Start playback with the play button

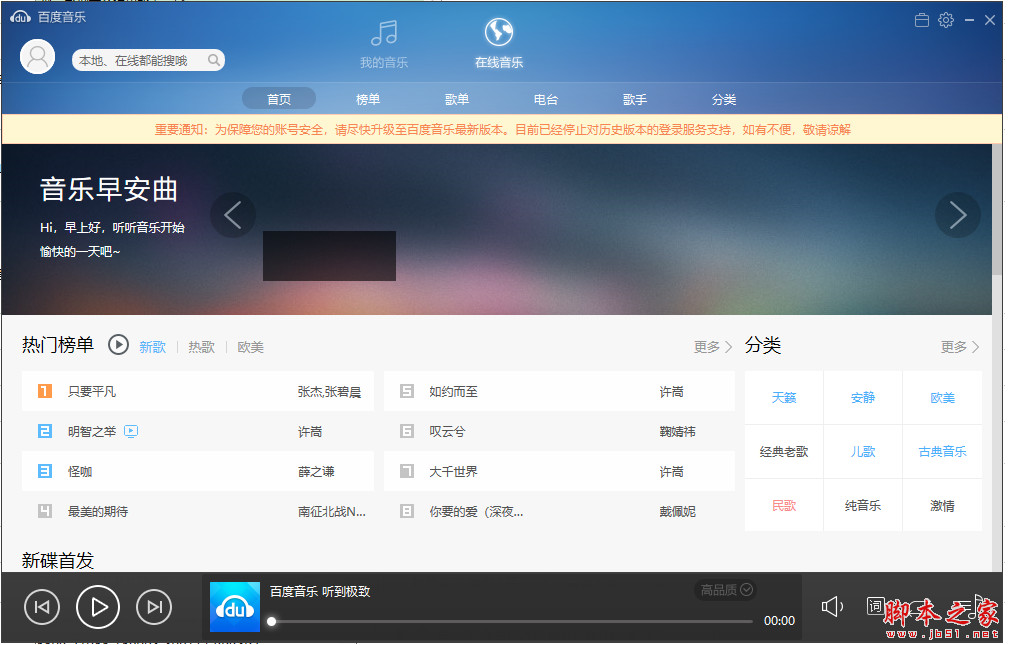pyautogui.click(x=98, y=607)
